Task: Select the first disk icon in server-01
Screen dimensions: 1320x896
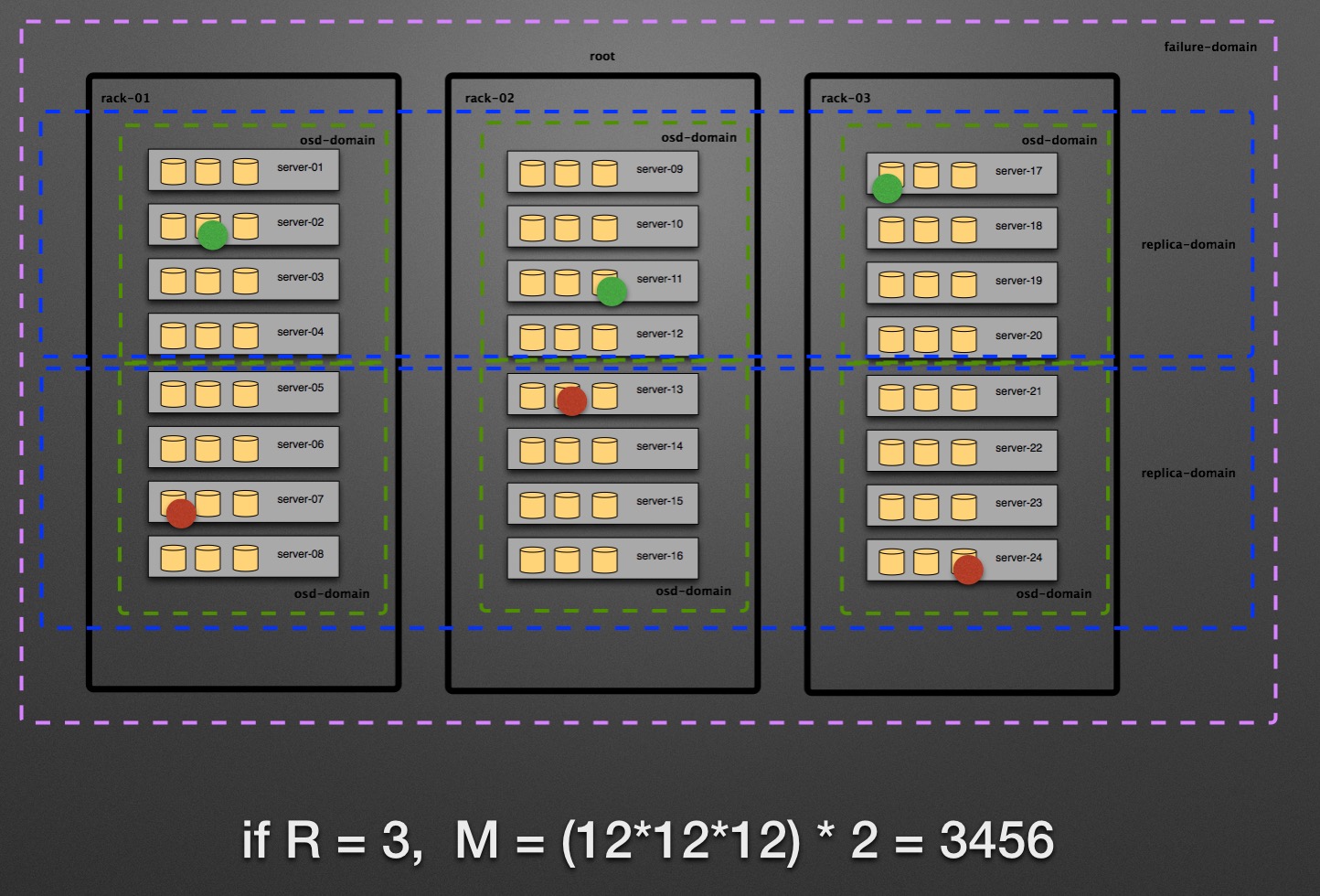Action: coord(174,171)
